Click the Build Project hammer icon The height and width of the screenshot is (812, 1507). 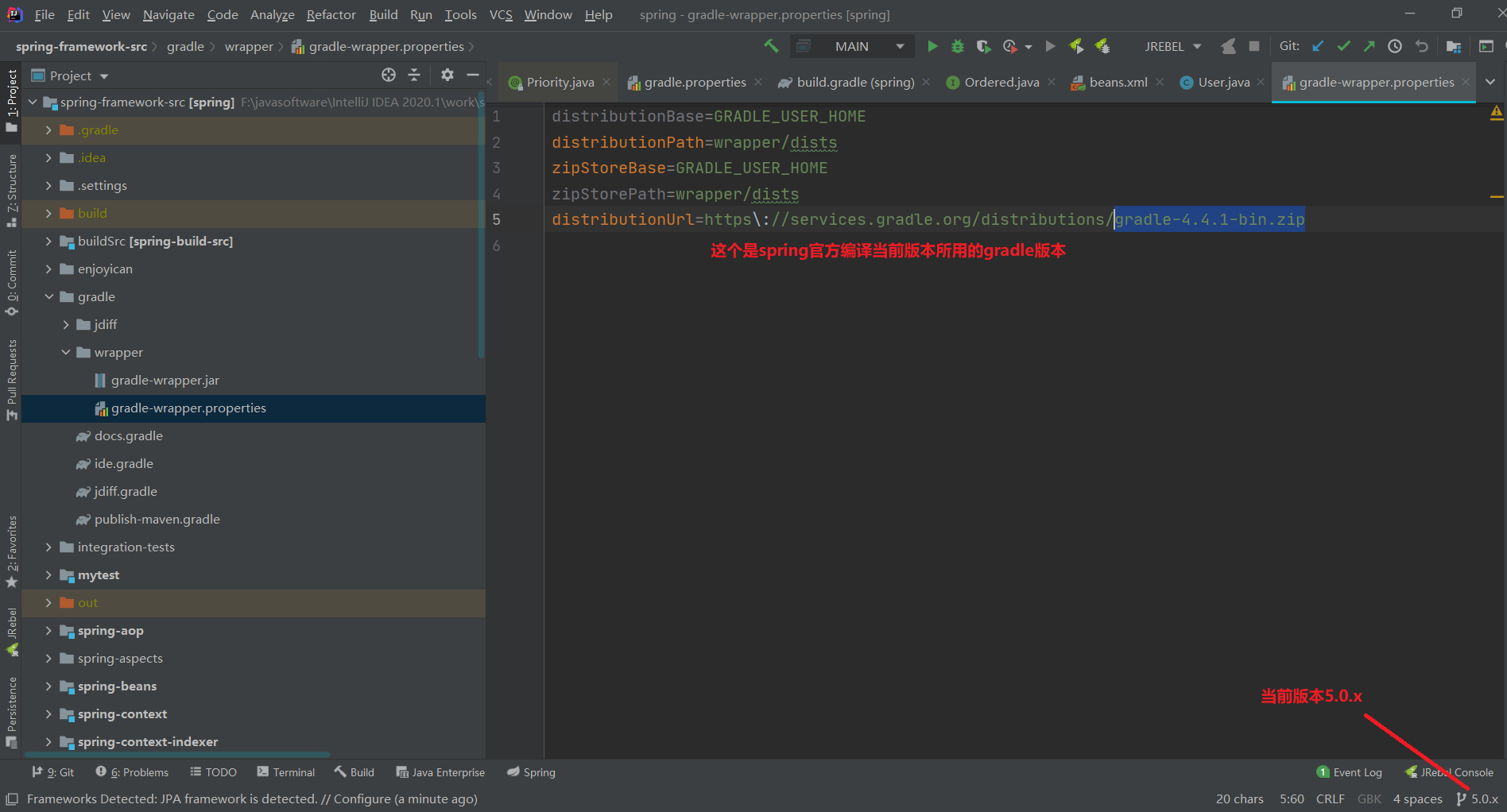771,46
